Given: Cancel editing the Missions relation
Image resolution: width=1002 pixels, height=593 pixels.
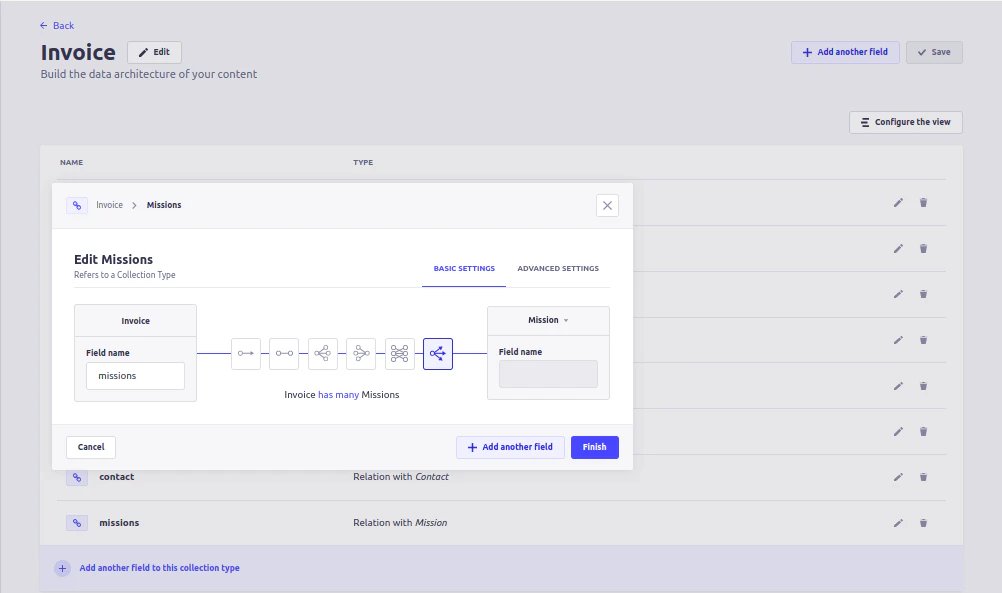Looking at the screenshot, I should coord(90,447).
